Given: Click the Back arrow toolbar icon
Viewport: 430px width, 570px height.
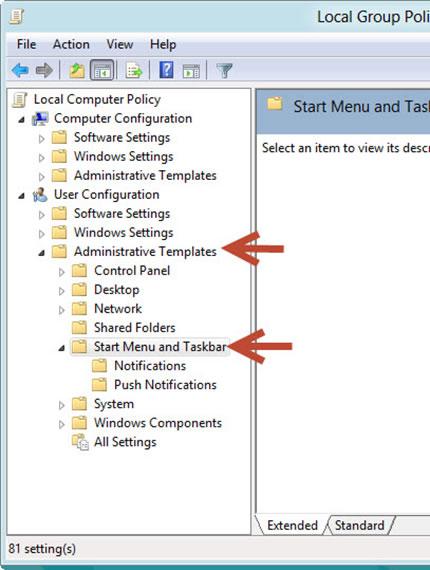Looking at the screenshot, I should tap(20, 70).
